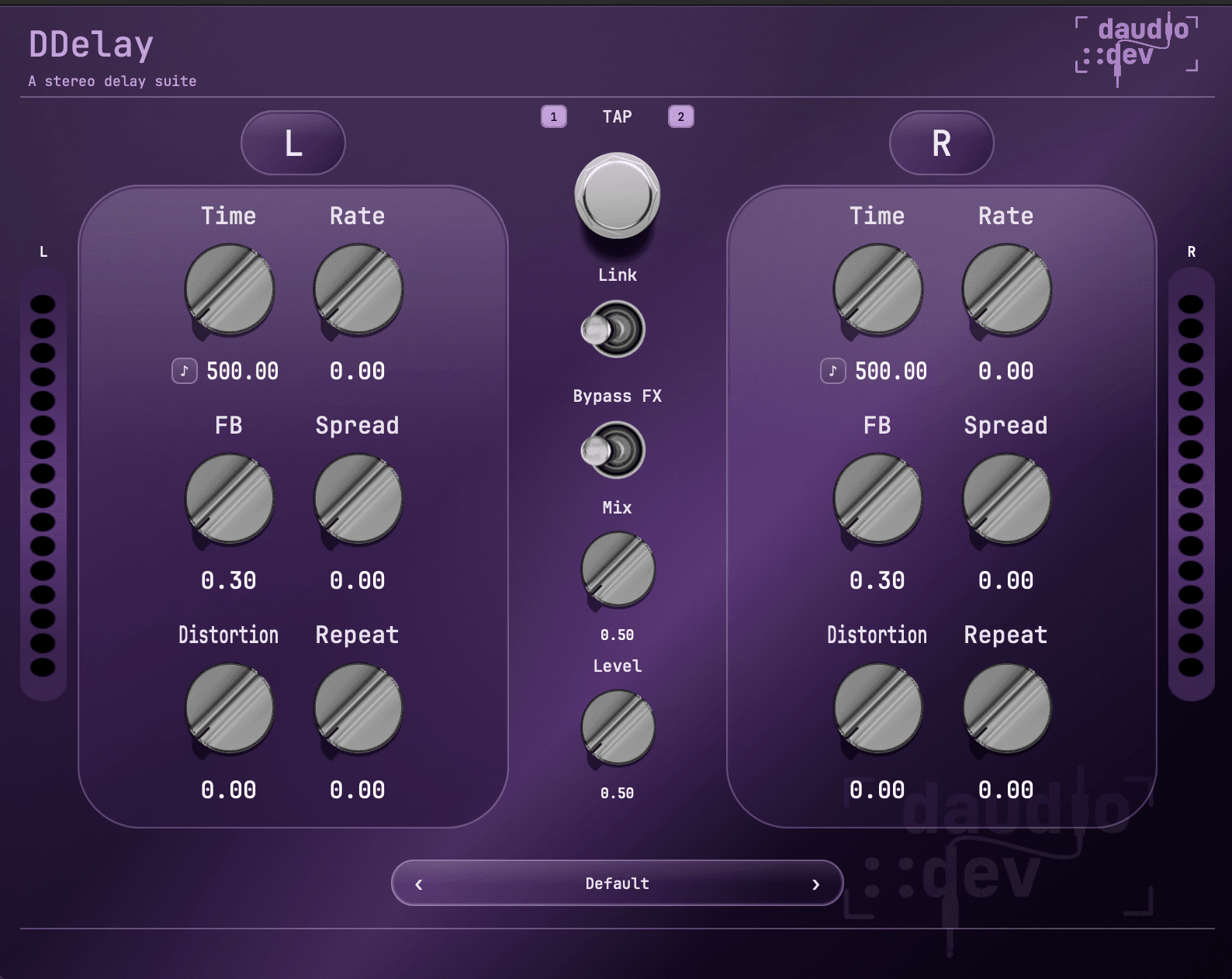1232x979 pixels.
Task: Click the left panel Distortion label
Action: (x=229, y=635)
